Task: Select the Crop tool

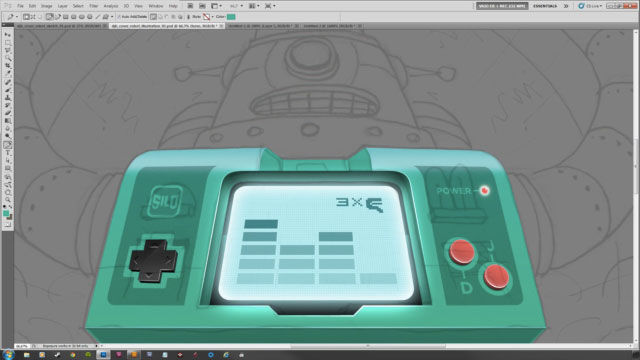Action: [8, 66]
